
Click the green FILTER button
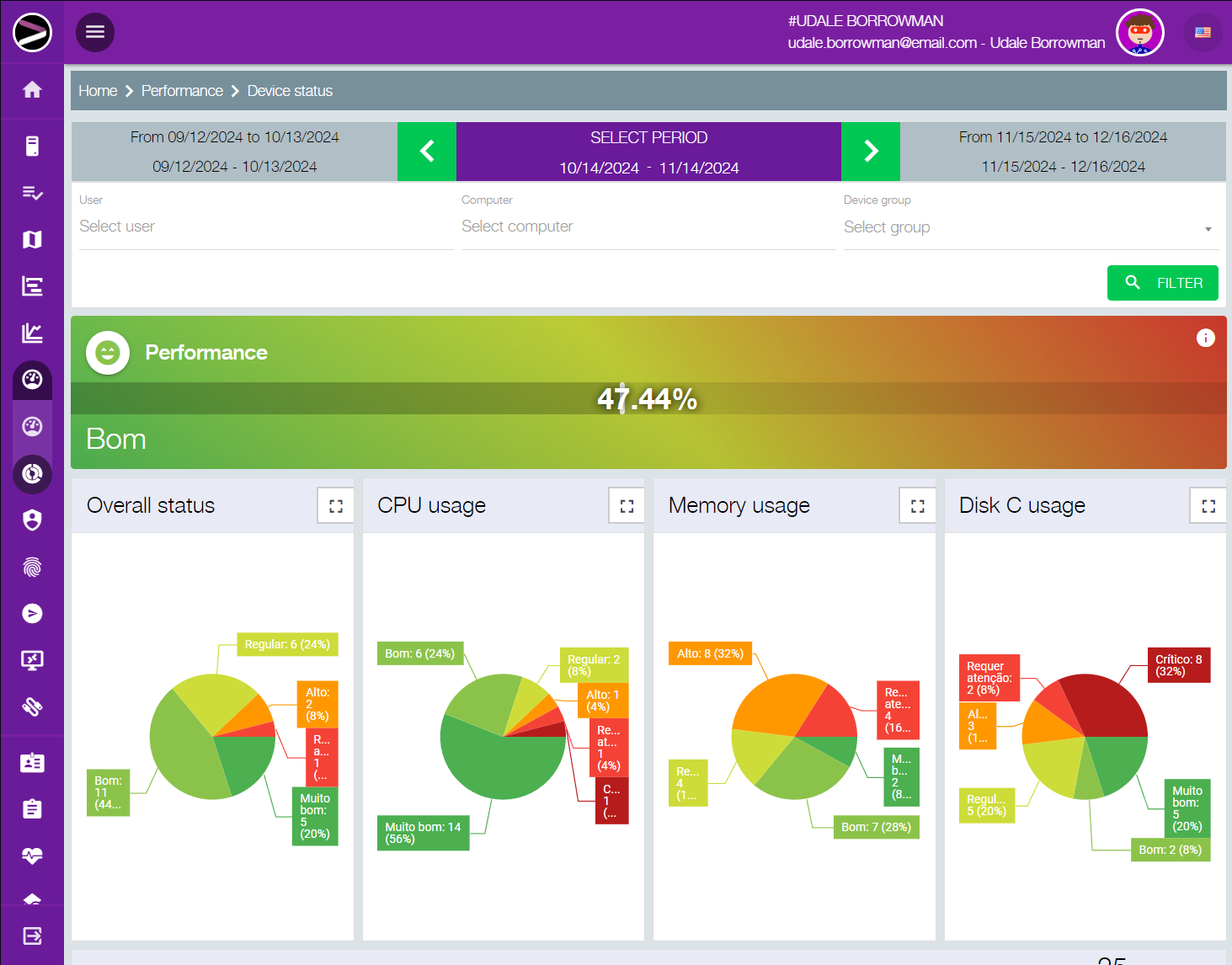1162,283
